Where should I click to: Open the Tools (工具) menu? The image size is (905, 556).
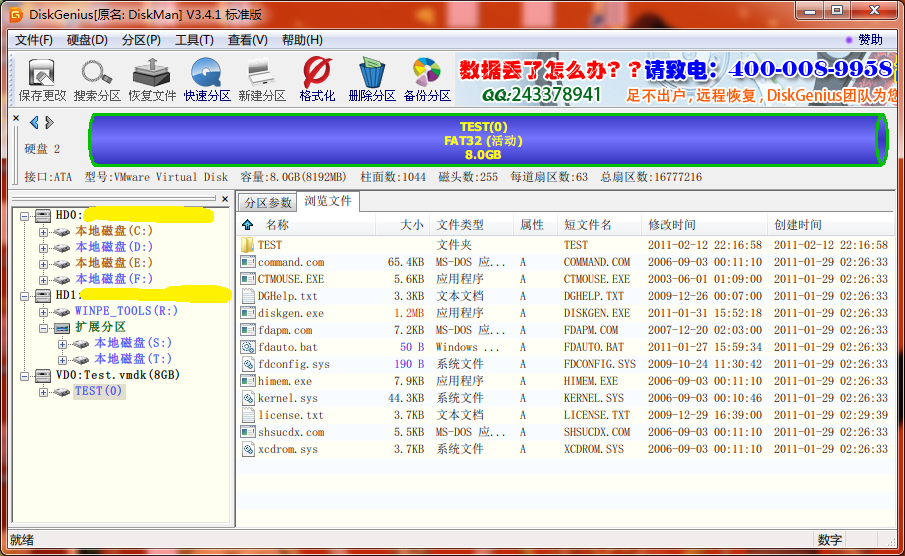[195, 40]
